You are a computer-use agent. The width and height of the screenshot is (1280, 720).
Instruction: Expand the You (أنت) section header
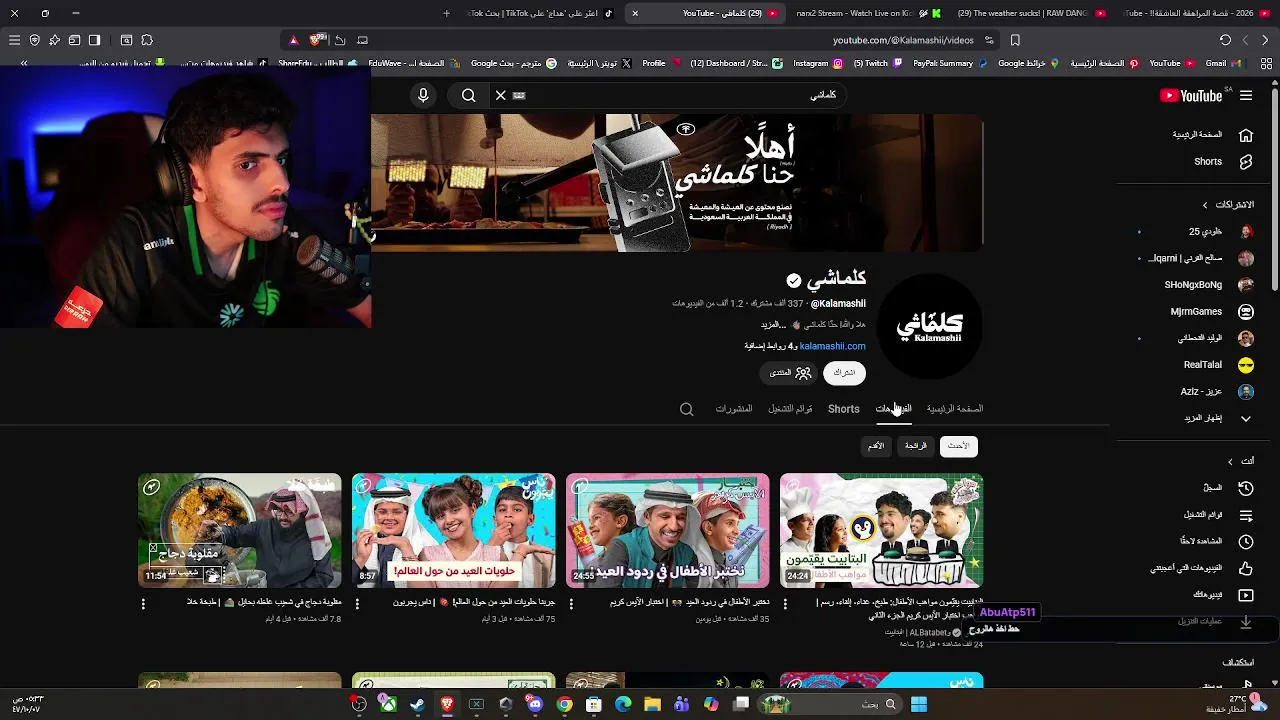coord(1241,461)
